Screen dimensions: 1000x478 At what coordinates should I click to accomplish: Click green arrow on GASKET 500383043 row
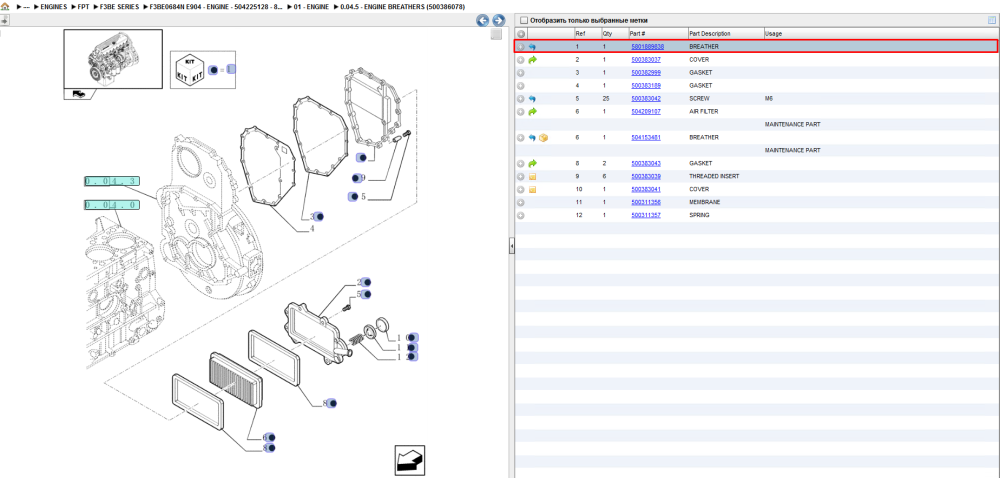click(x=533, y=163)
